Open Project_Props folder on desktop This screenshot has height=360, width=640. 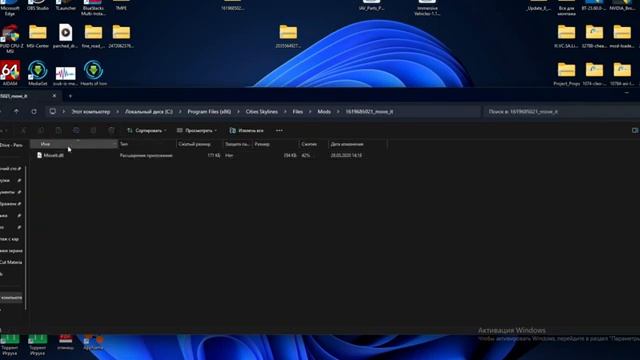pyautogui.click(x=567, y=73)
